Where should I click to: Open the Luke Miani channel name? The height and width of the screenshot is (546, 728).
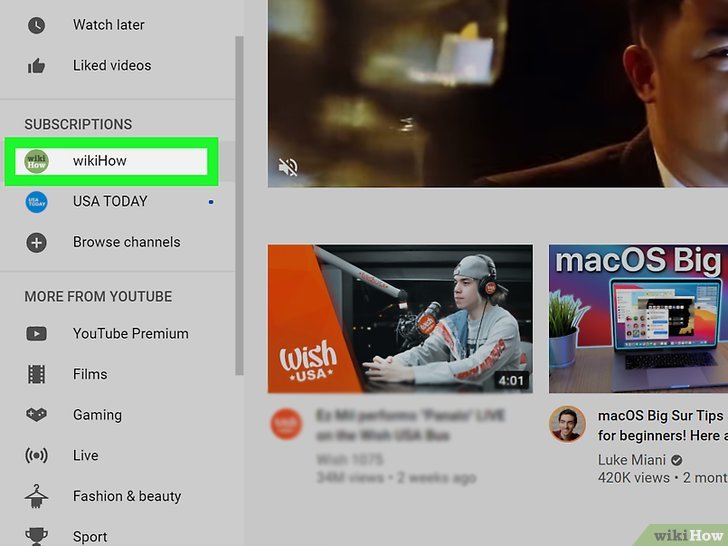(x=631, y=460)
